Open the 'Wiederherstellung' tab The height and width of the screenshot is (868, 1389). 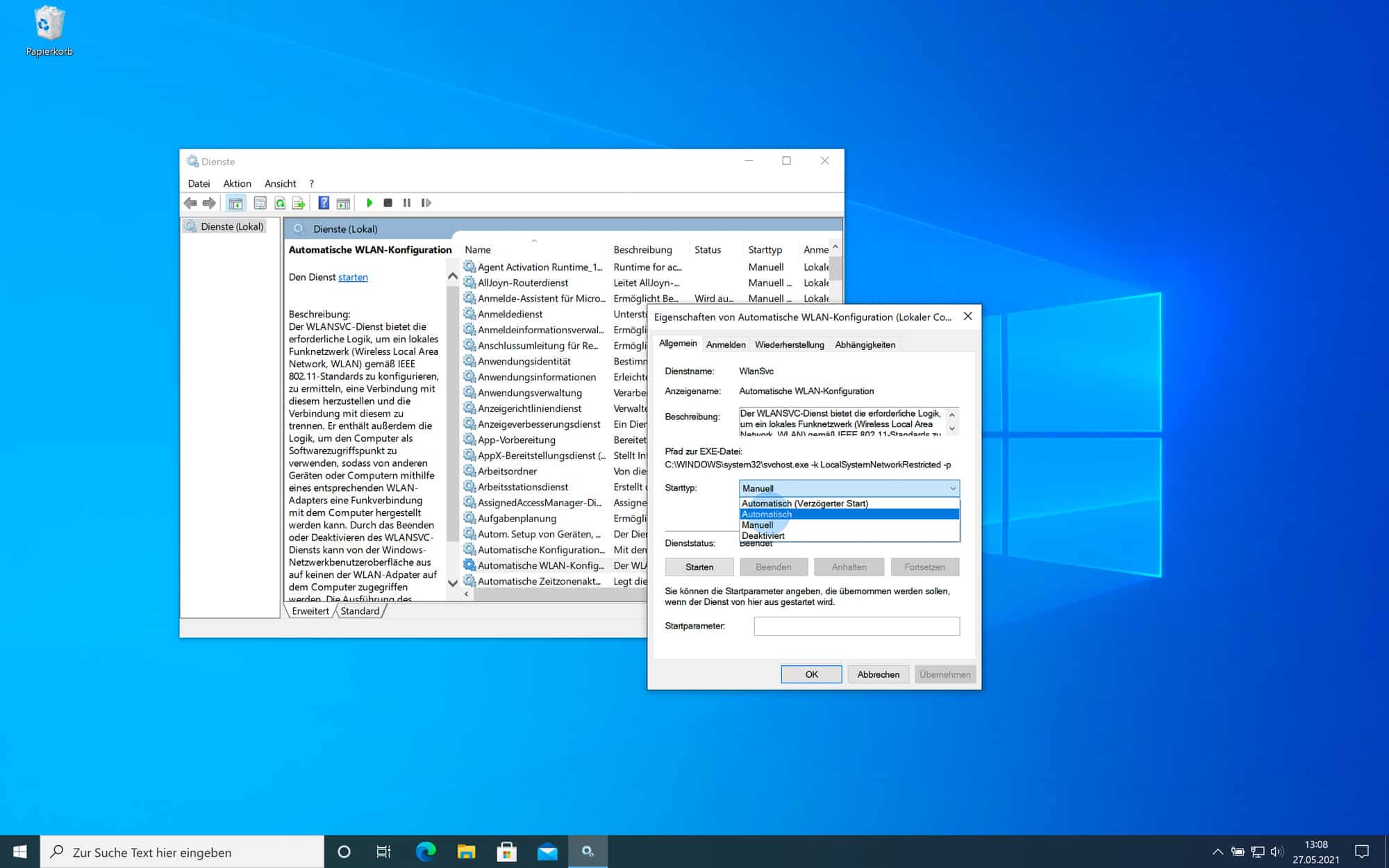789,344
